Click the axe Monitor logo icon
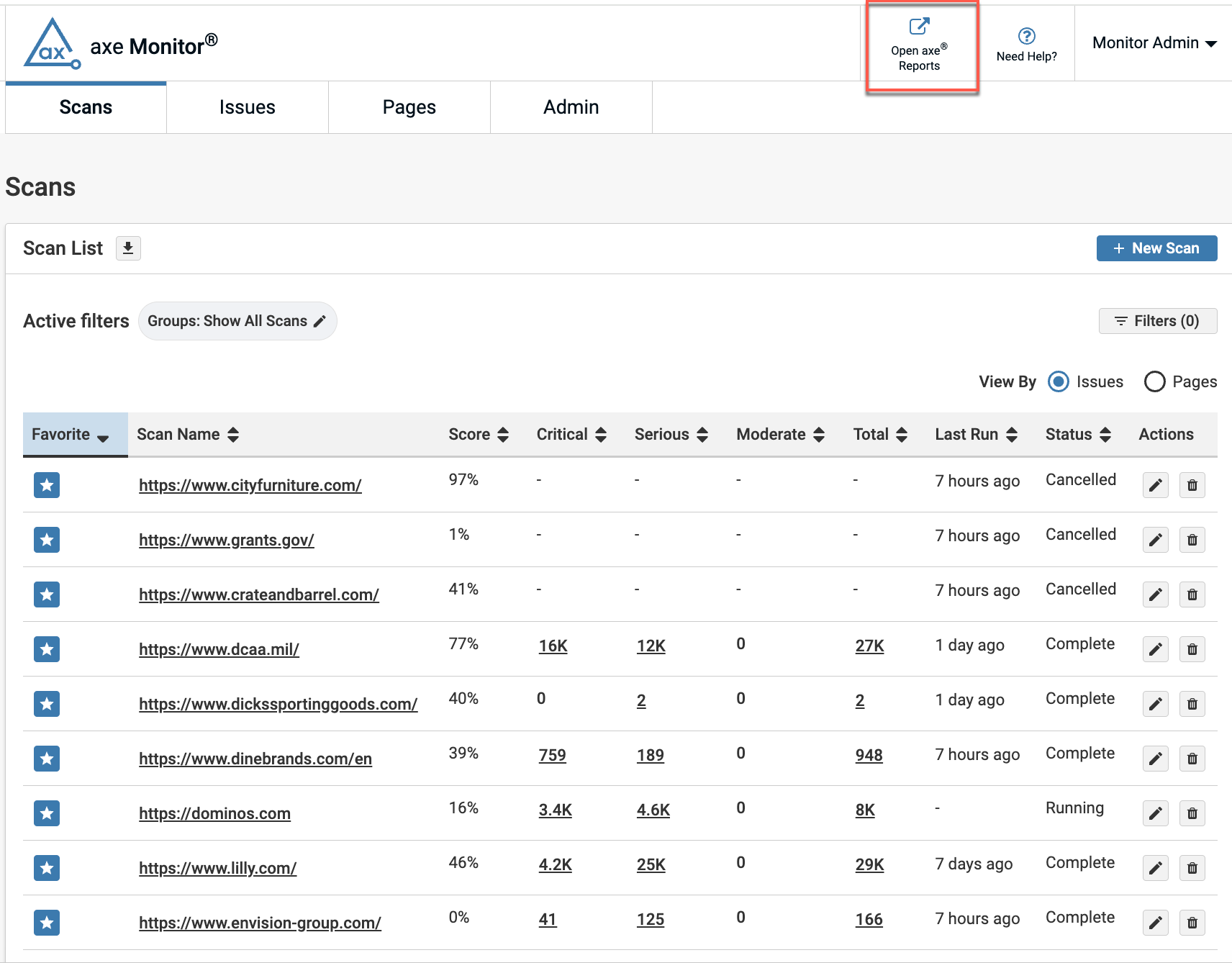This screenshot has height=963, width=1232. [x=52, y=45]
